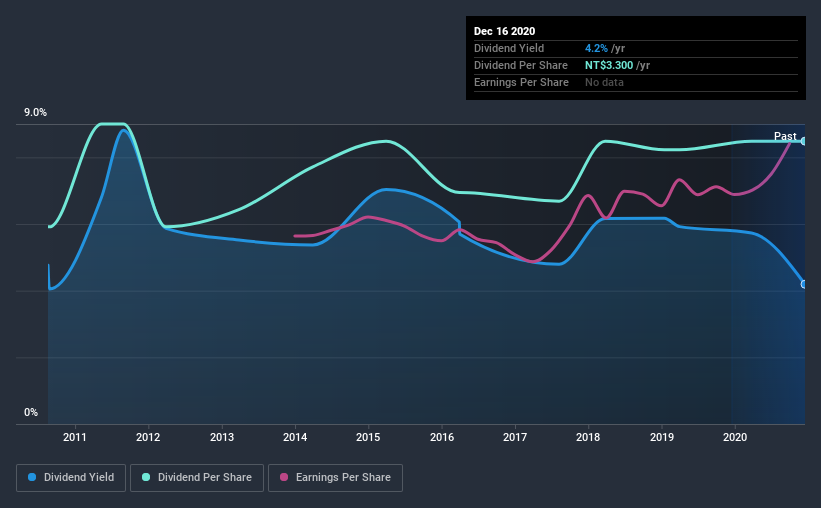This screenshot has width=821, height=508.
Task: Click the pink Earnings Per Share legend dot
Action: pyautogui.click(x=282, y=478)
